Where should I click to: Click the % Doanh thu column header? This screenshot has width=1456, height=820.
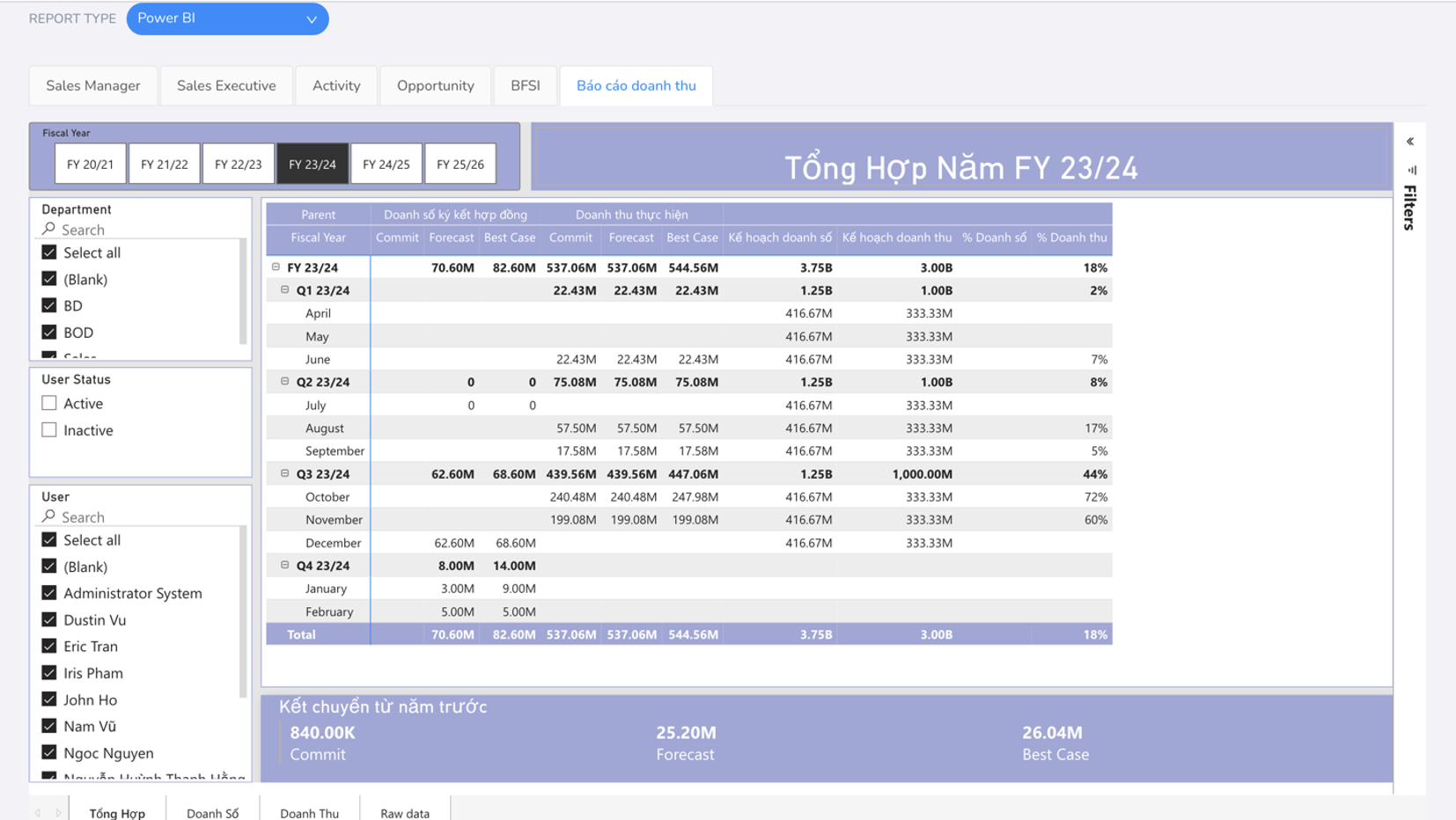pyautogui.click(x=1071, y=238)
